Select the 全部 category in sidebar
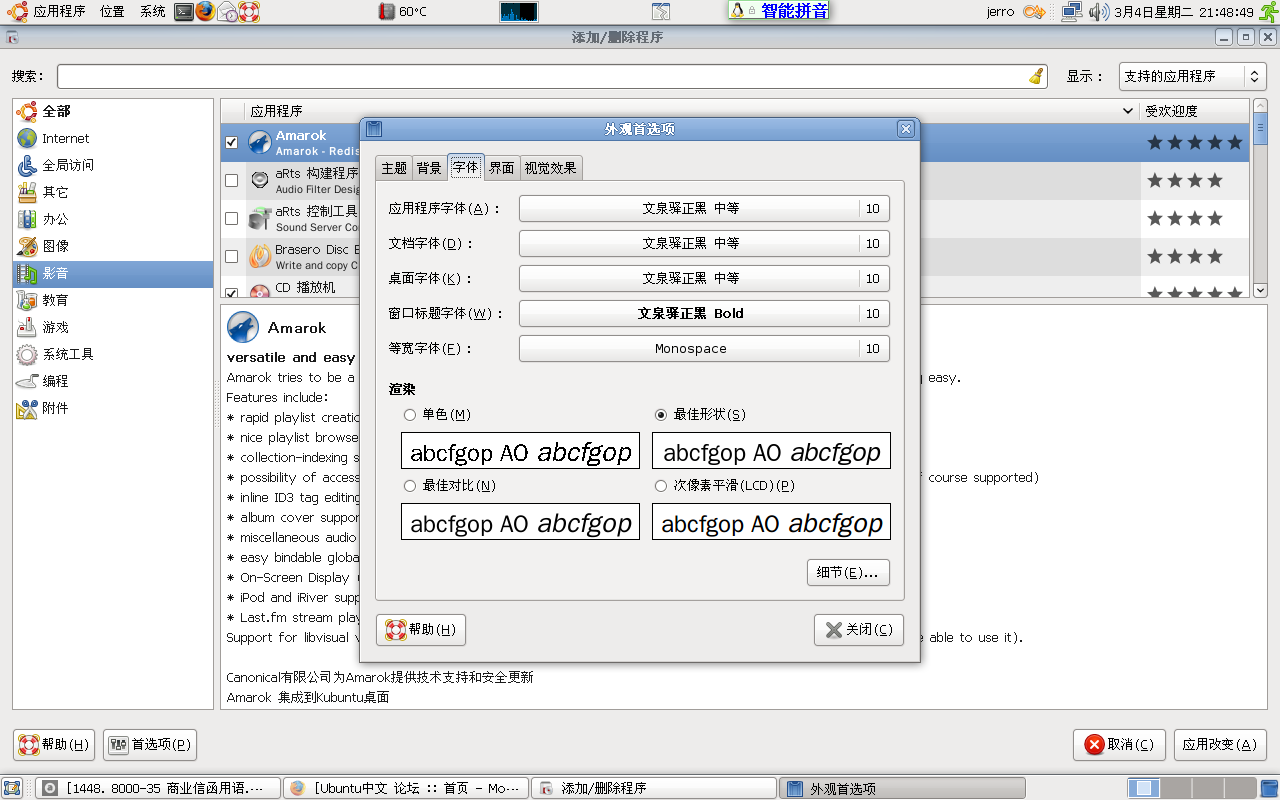 pos(113,111)
